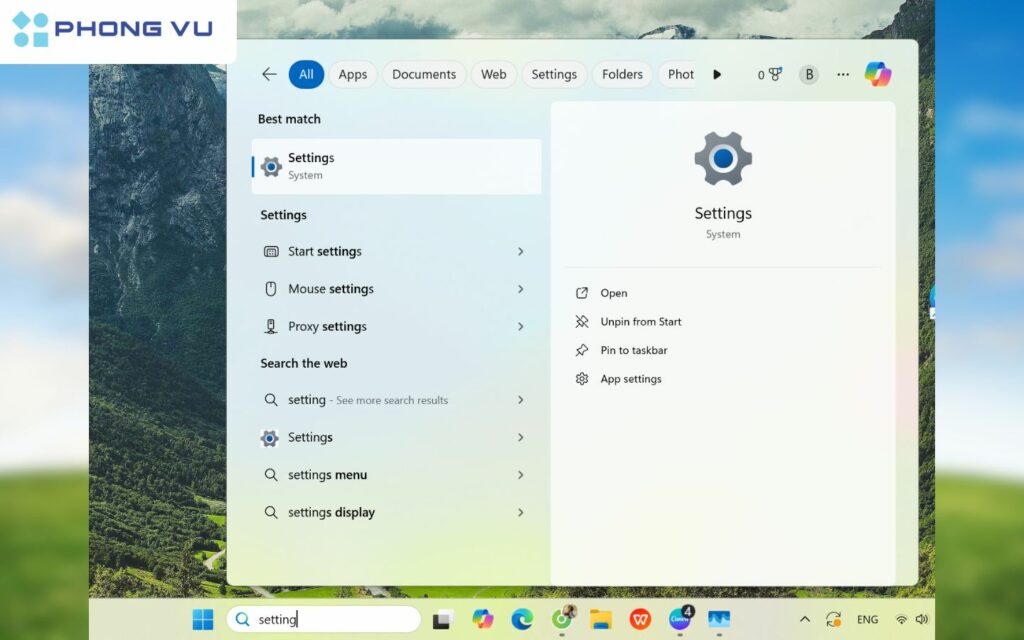Launch Microsoft Edge from the taskbar
The height and width of the screenshot is (640, 1024).
click(520, 618)
